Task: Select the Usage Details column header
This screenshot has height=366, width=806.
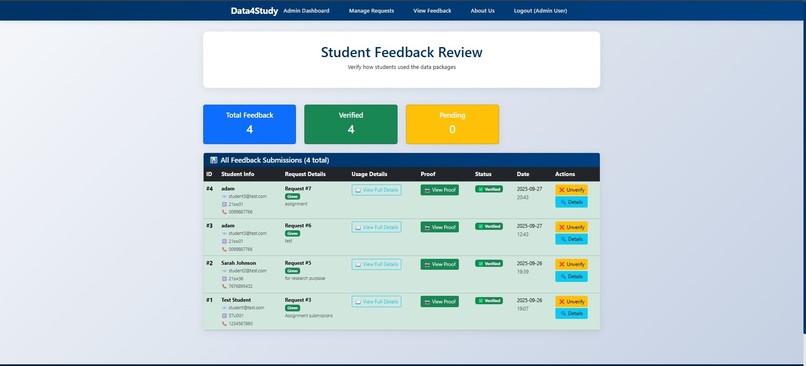Action: (369, 174)
